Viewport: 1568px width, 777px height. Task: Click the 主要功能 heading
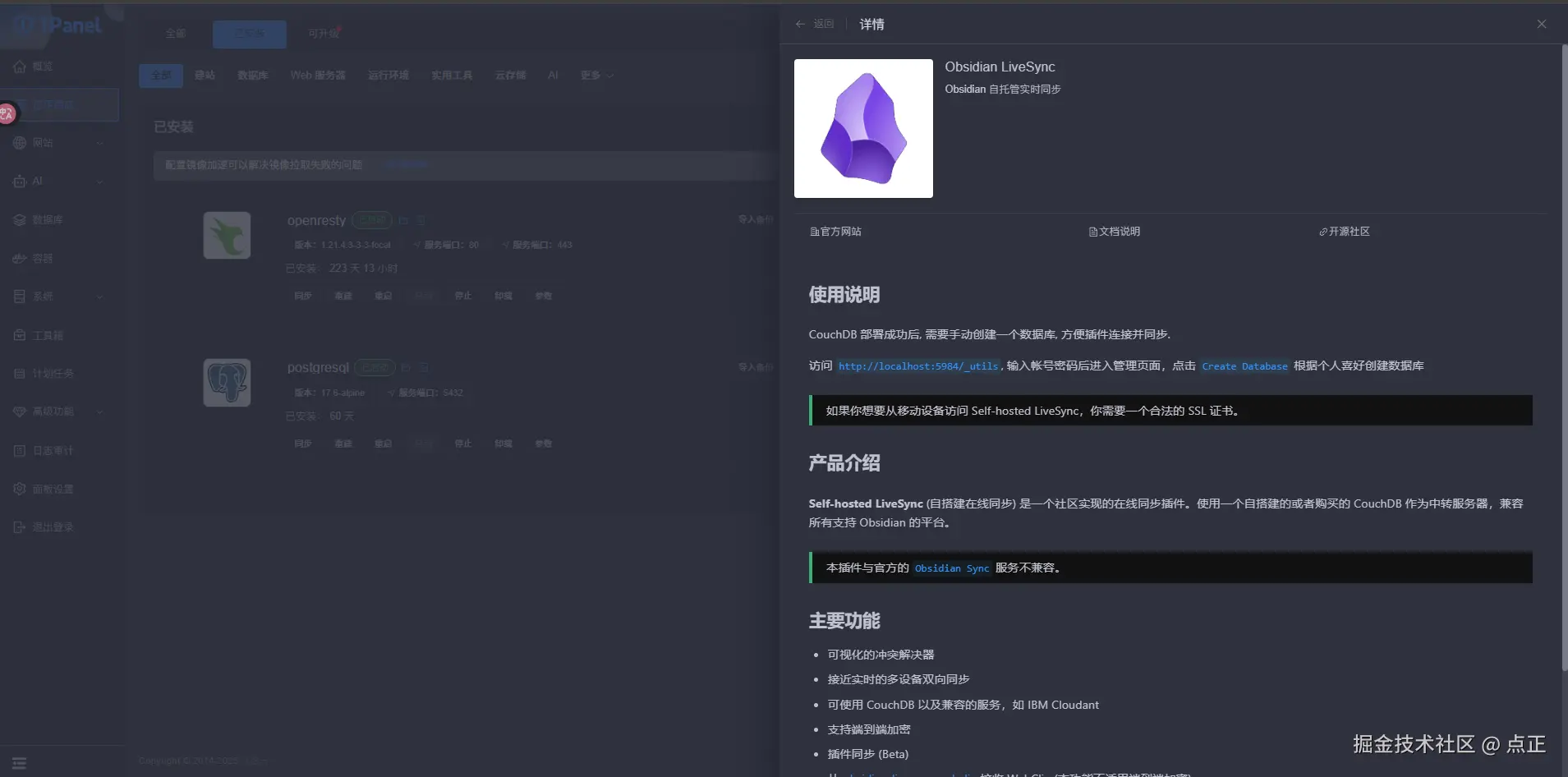coord(844,621)
